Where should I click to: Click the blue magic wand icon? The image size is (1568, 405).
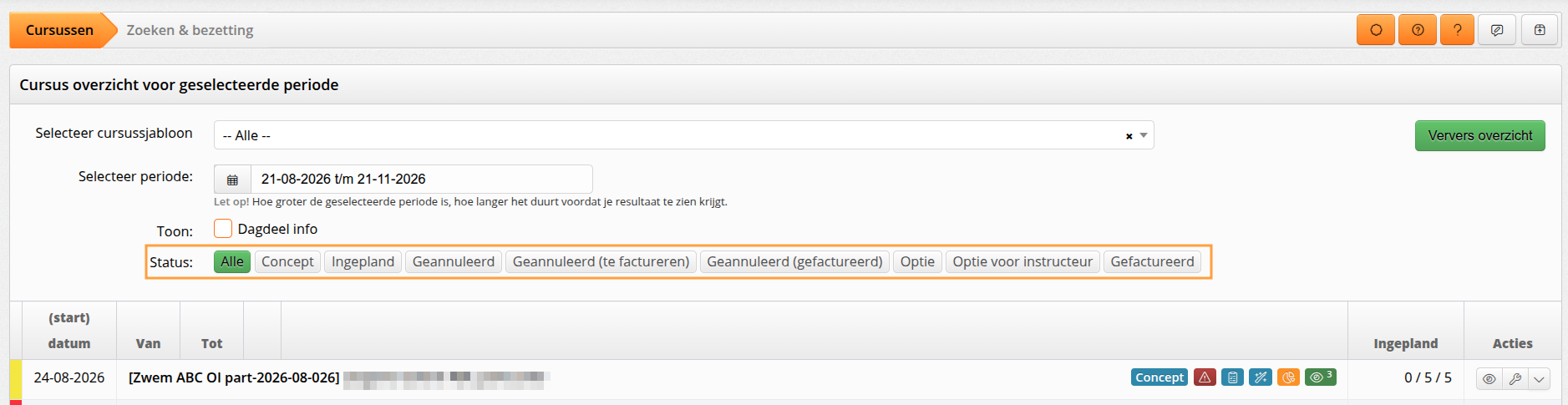tap(1261, 377)
